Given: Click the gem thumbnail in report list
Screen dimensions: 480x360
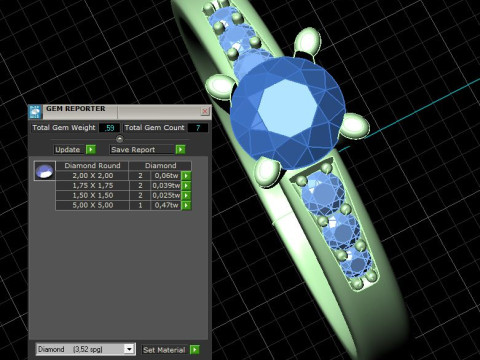Looking at the screenshot, I should coord(45,171).
